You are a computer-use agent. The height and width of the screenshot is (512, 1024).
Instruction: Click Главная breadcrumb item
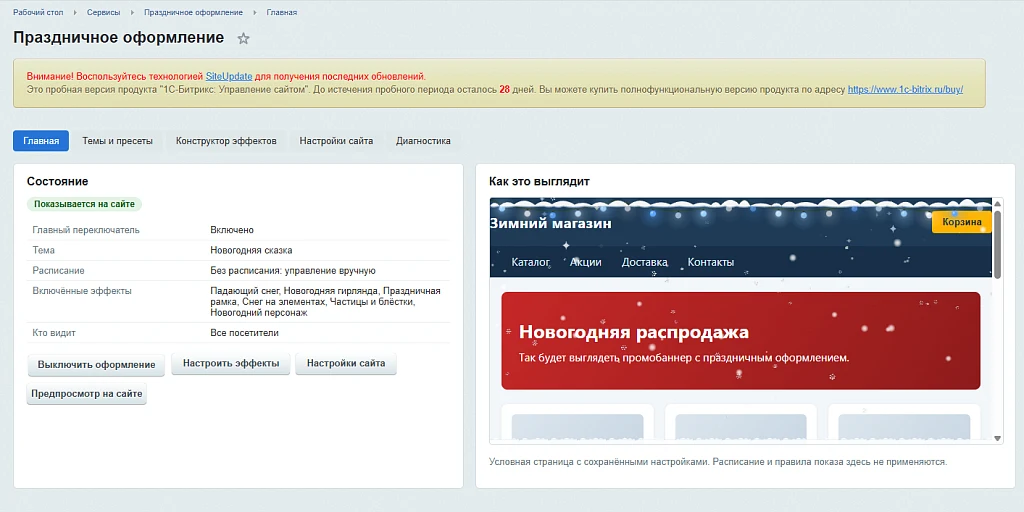(282, 12)
